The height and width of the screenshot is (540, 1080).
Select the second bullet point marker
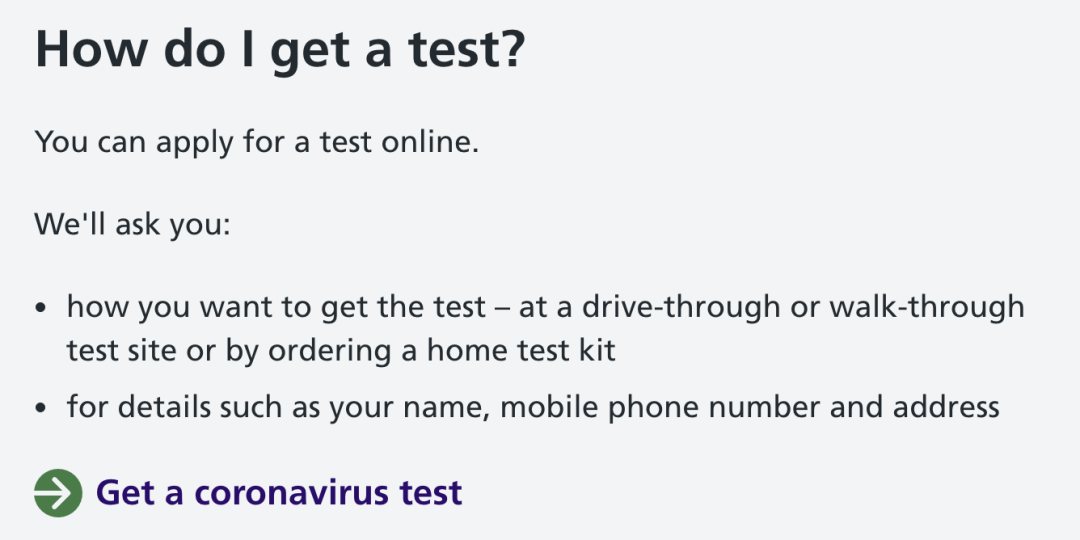click(x=41, y=409)
